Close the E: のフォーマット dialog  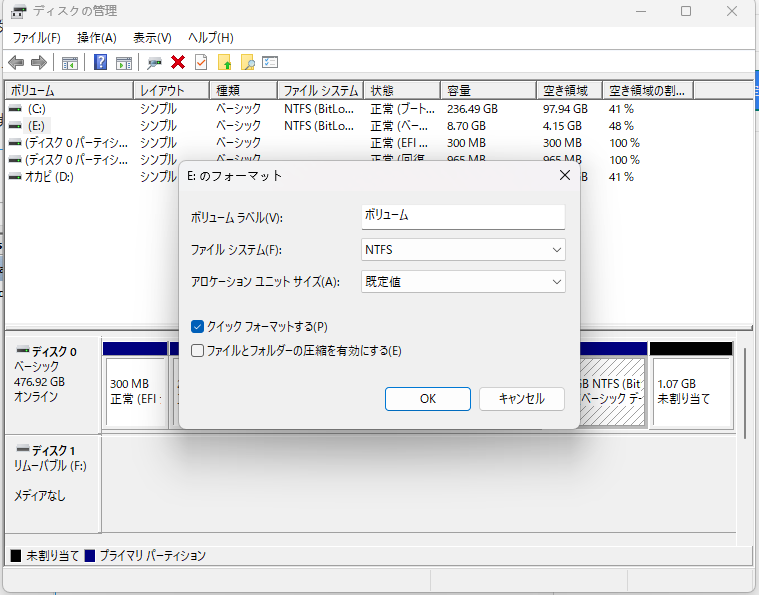(x=564, y=175)
